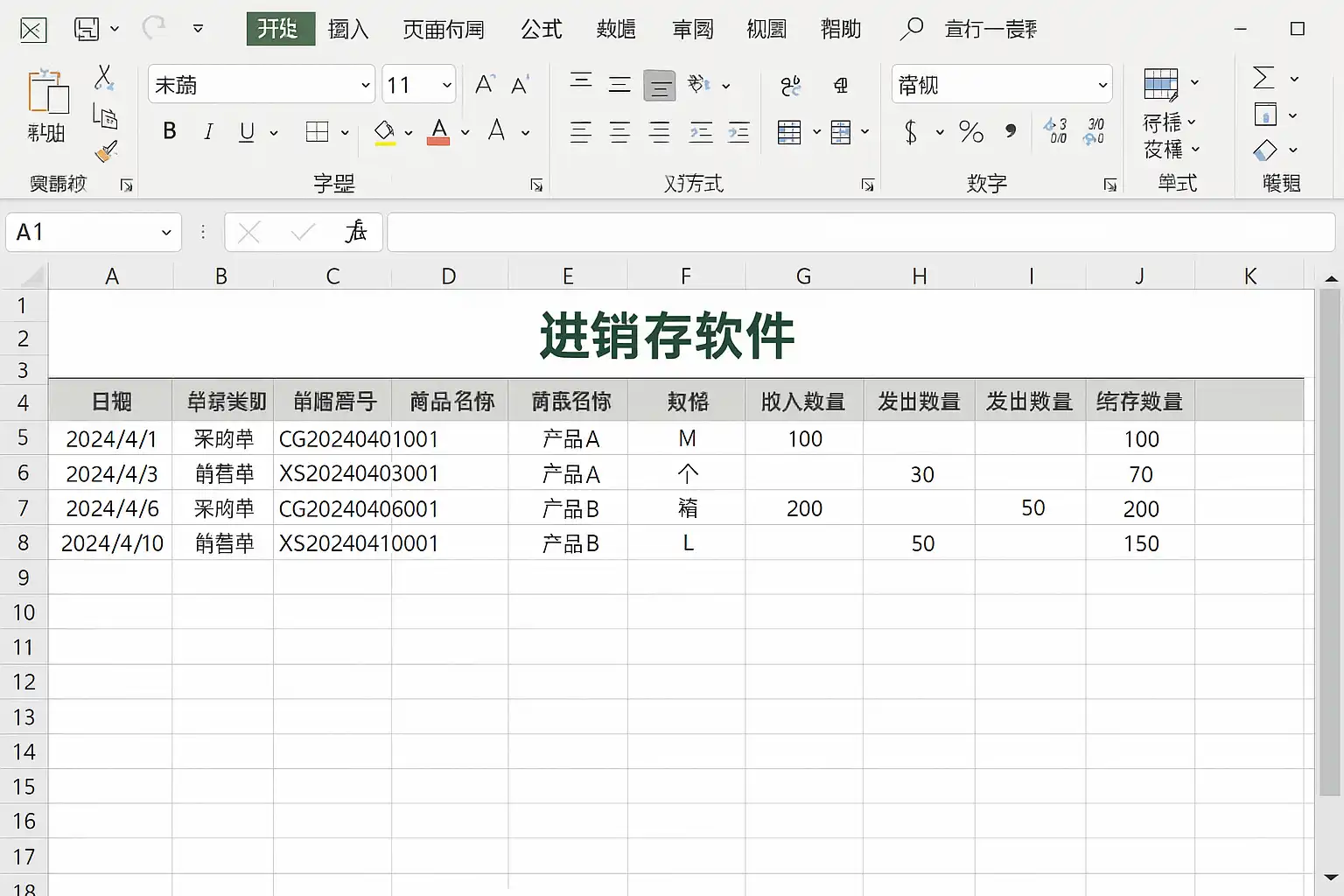Screen dimensions: 1344x896
Task: Click the format painter brush icon
Action: [106, 151]
